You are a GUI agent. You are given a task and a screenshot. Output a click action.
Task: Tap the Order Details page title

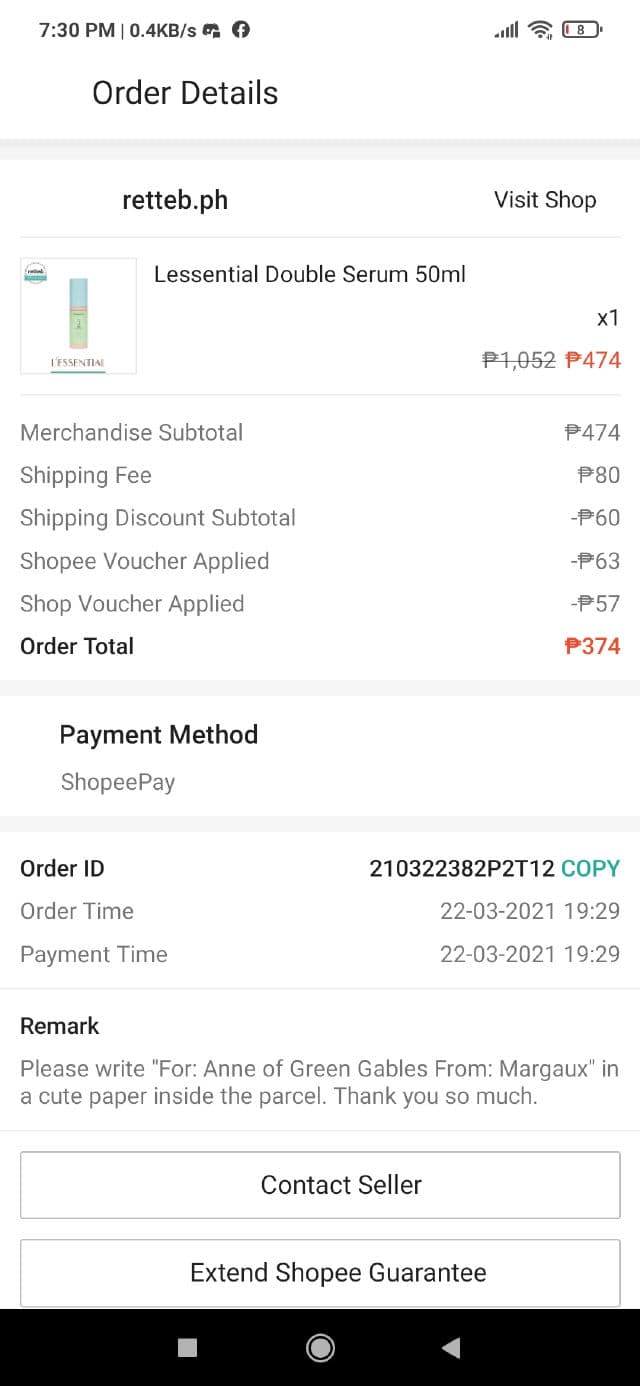pyautogui.click(x=185, y=93)
